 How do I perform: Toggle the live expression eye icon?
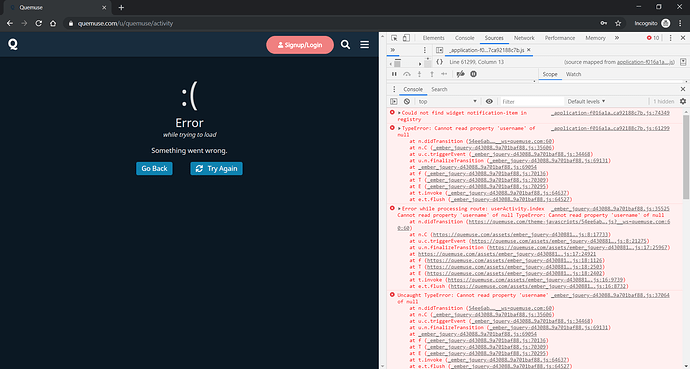[489, 102]
